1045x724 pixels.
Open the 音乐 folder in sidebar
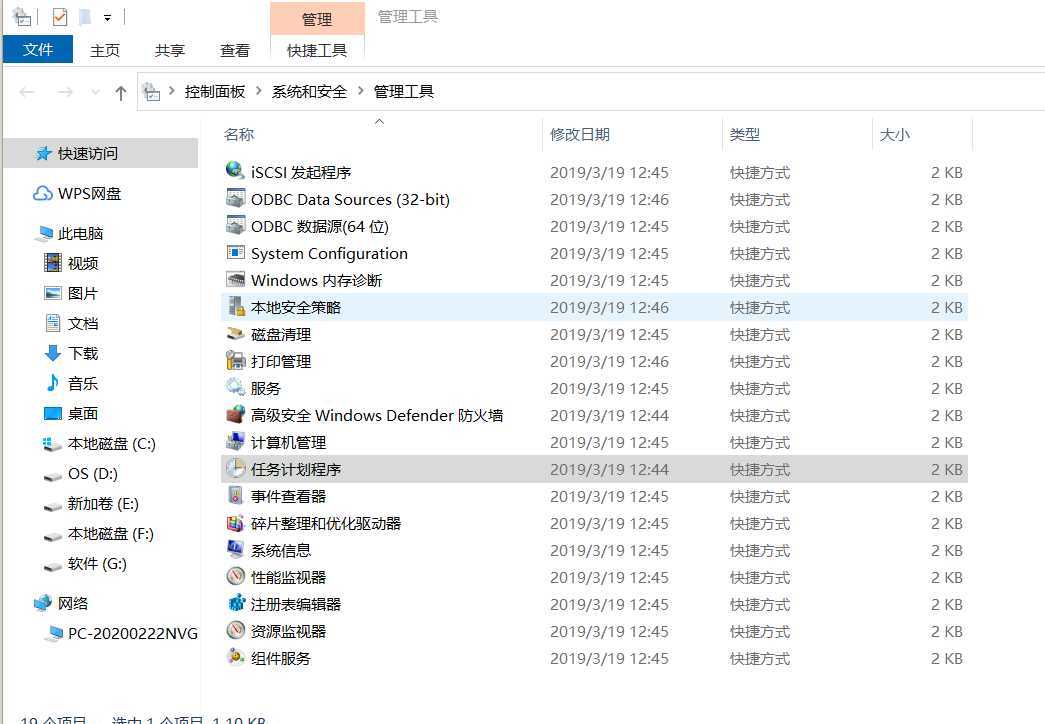pos(83,383)
